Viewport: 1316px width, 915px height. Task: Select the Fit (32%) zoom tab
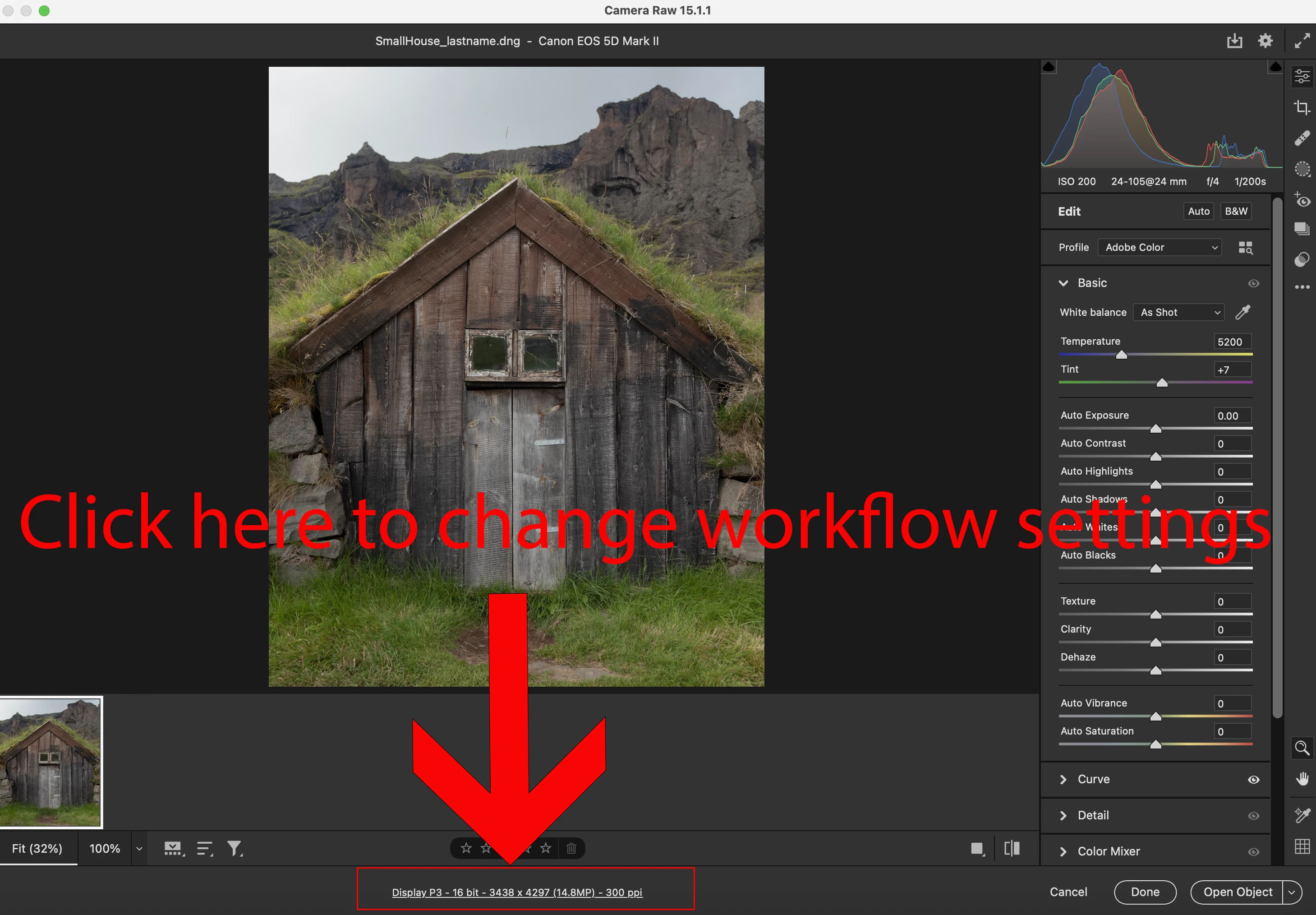tap(37, 849)
